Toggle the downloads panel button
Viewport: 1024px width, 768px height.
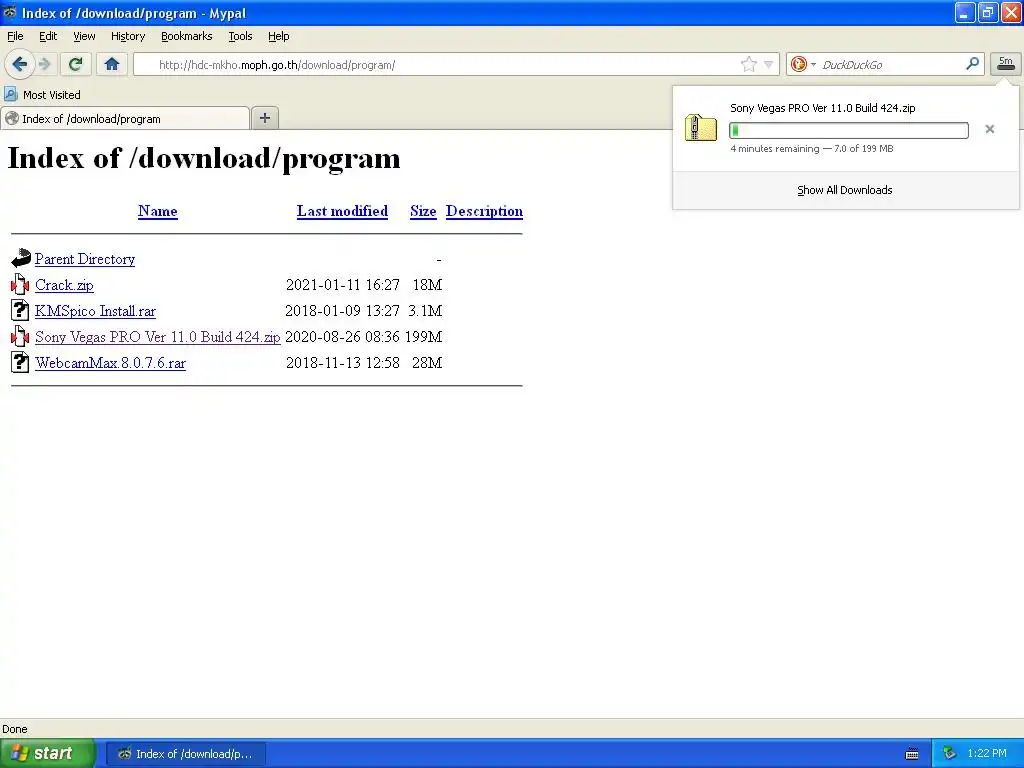[1006, 63]
